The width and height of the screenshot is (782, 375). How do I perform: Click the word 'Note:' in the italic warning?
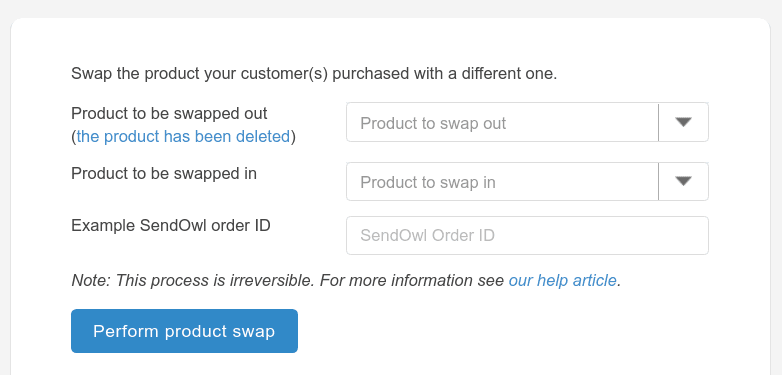pos(91,280)
